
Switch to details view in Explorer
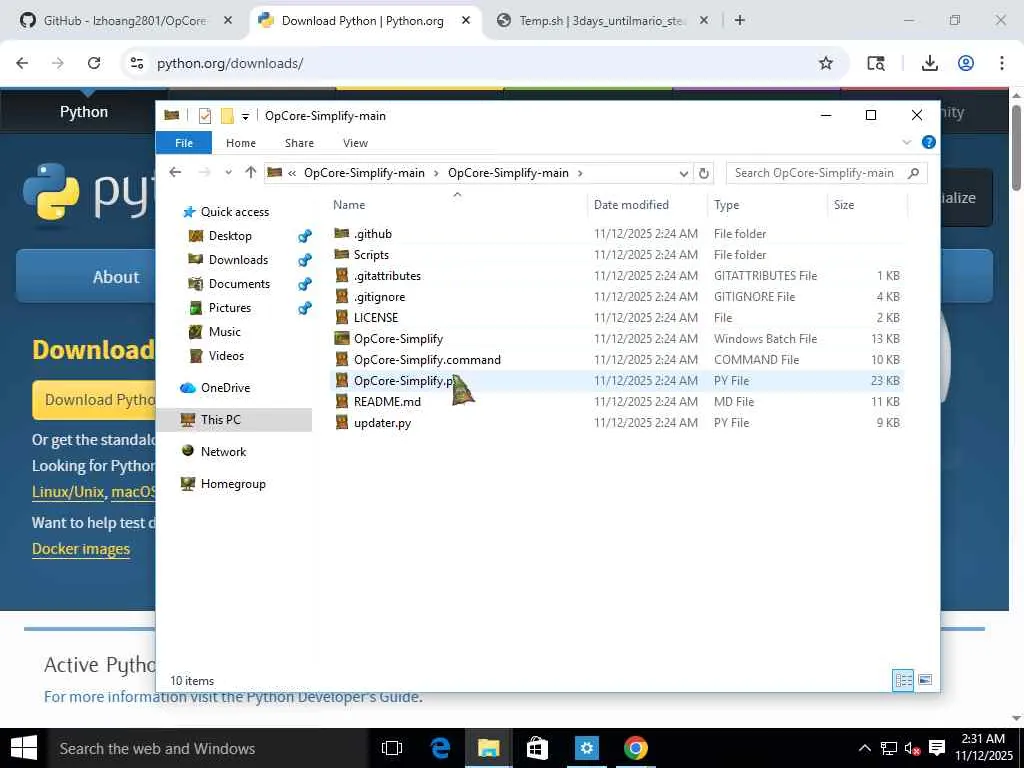tap(903, 680)
